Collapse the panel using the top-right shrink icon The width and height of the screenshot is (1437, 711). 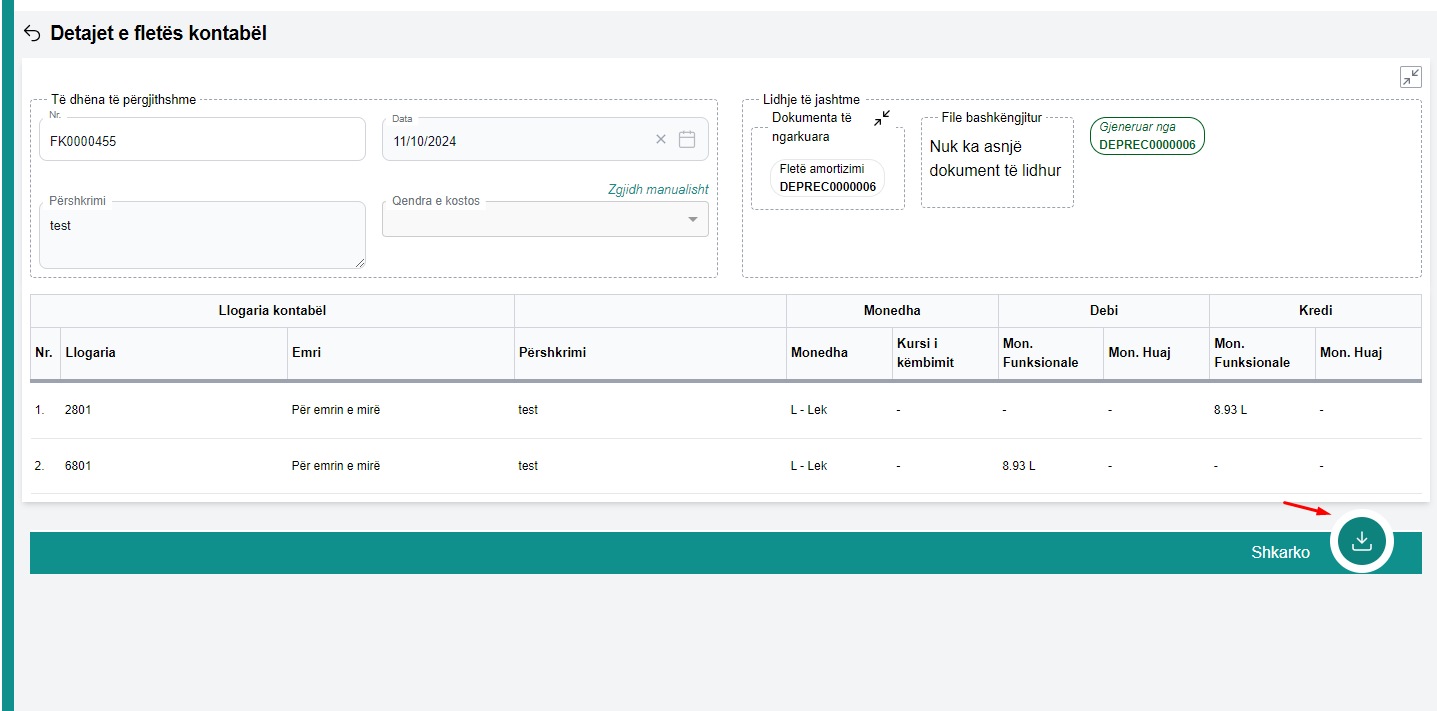tap(1410, 77)
